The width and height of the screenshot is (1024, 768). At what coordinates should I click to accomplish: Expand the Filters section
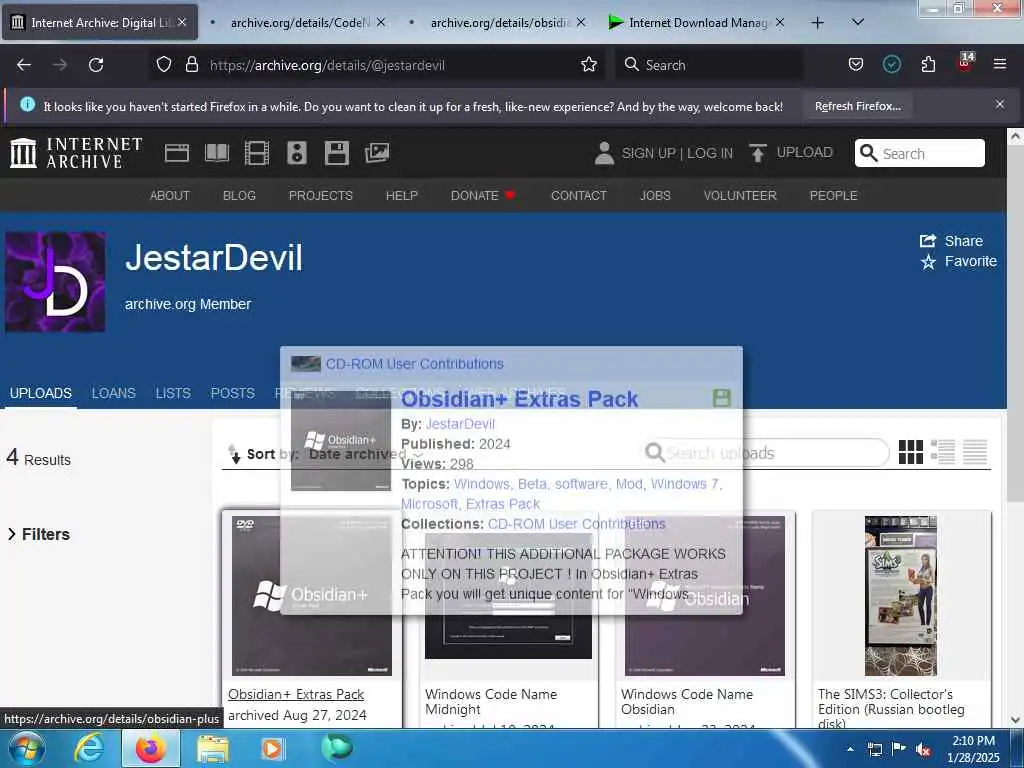point(39,534)
